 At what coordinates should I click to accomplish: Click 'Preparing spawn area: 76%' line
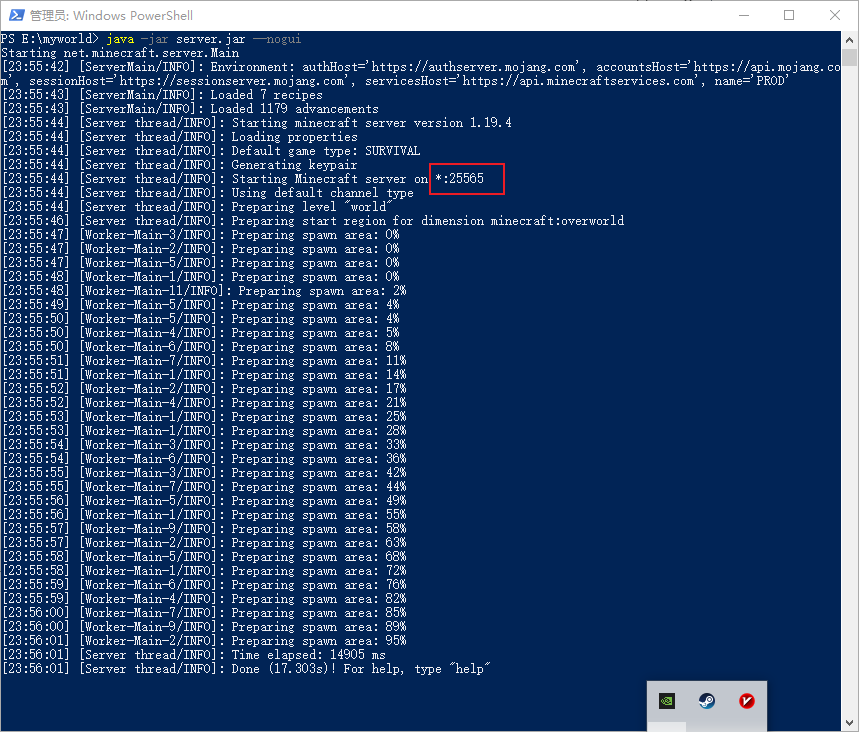click(x=204, y=585)
